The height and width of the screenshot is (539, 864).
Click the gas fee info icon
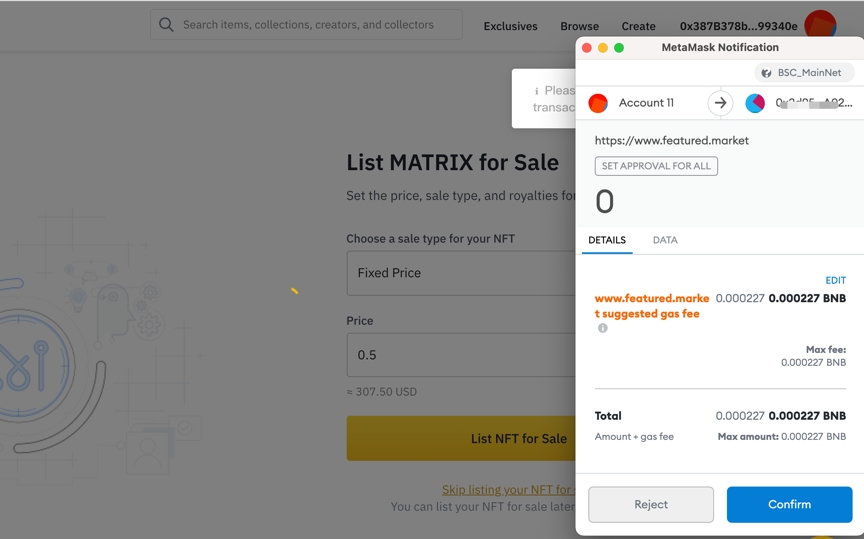[x=603, y=328]
